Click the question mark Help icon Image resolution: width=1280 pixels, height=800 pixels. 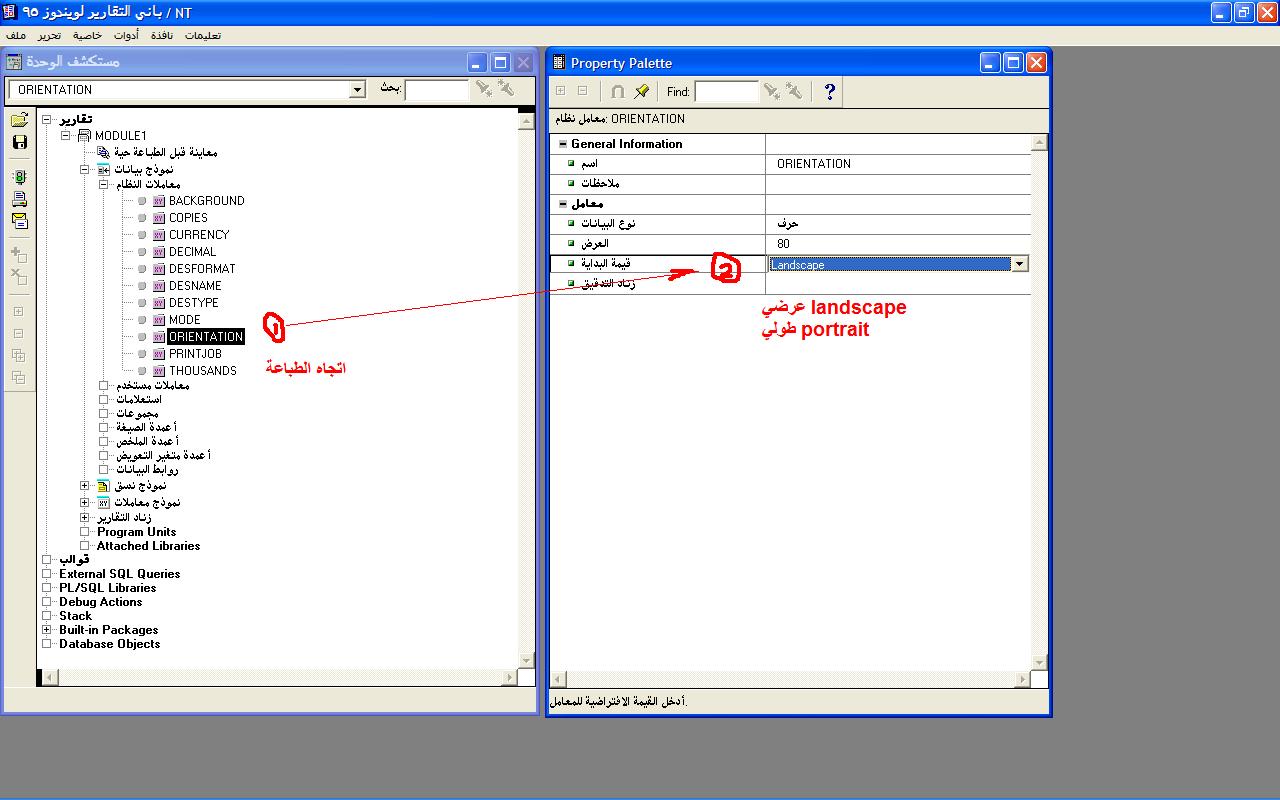[x=829, y=92]
